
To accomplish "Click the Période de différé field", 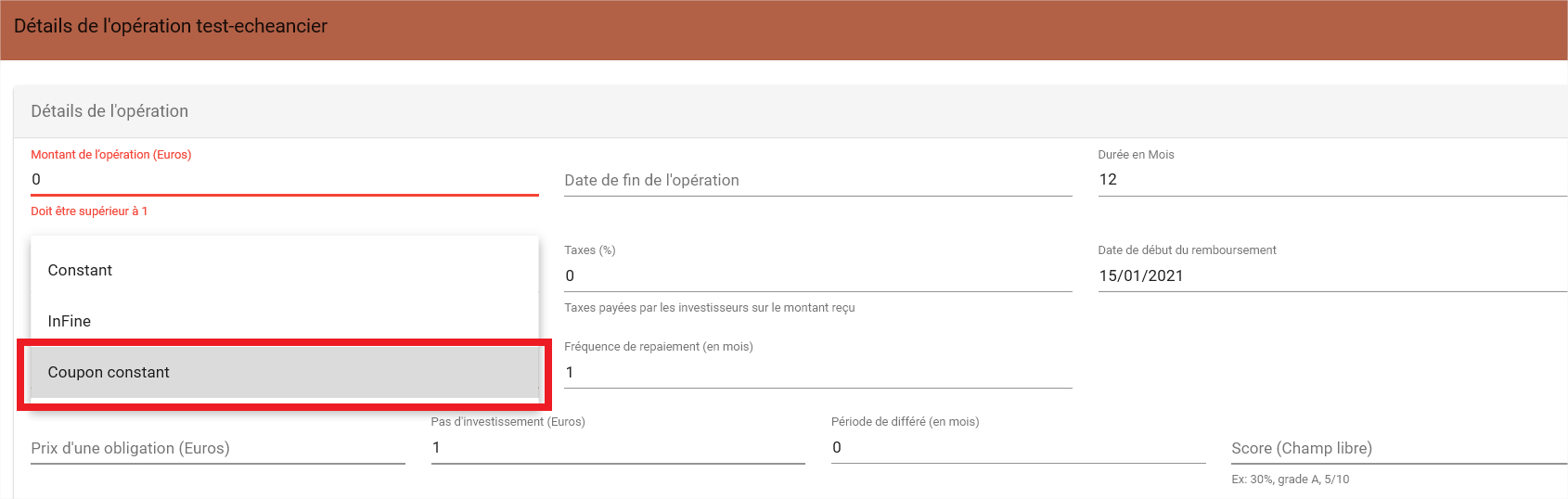I will coord(1019,447).
